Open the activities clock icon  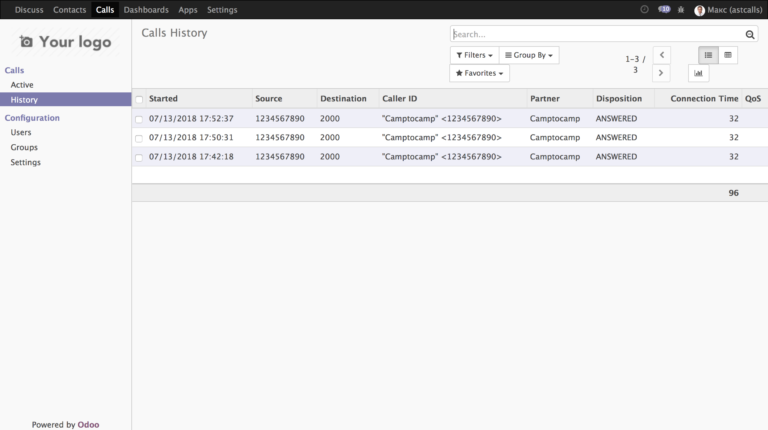click(x=644, y=9)
